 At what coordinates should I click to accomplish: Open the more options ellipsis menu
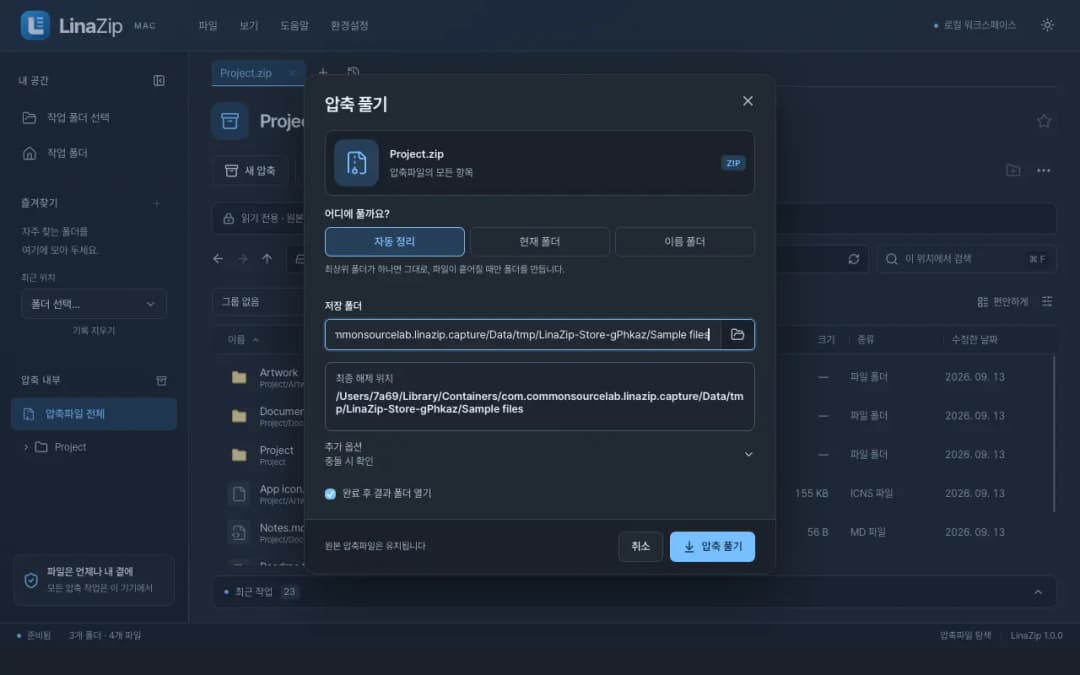[1043, 170]
